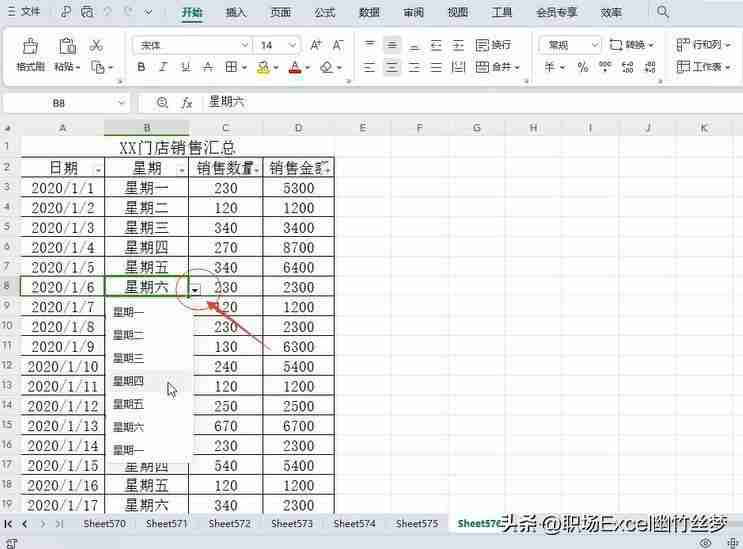Screen dimensions: 743x549
Task: Click the Copy icon
Action: tap(98, 67)
